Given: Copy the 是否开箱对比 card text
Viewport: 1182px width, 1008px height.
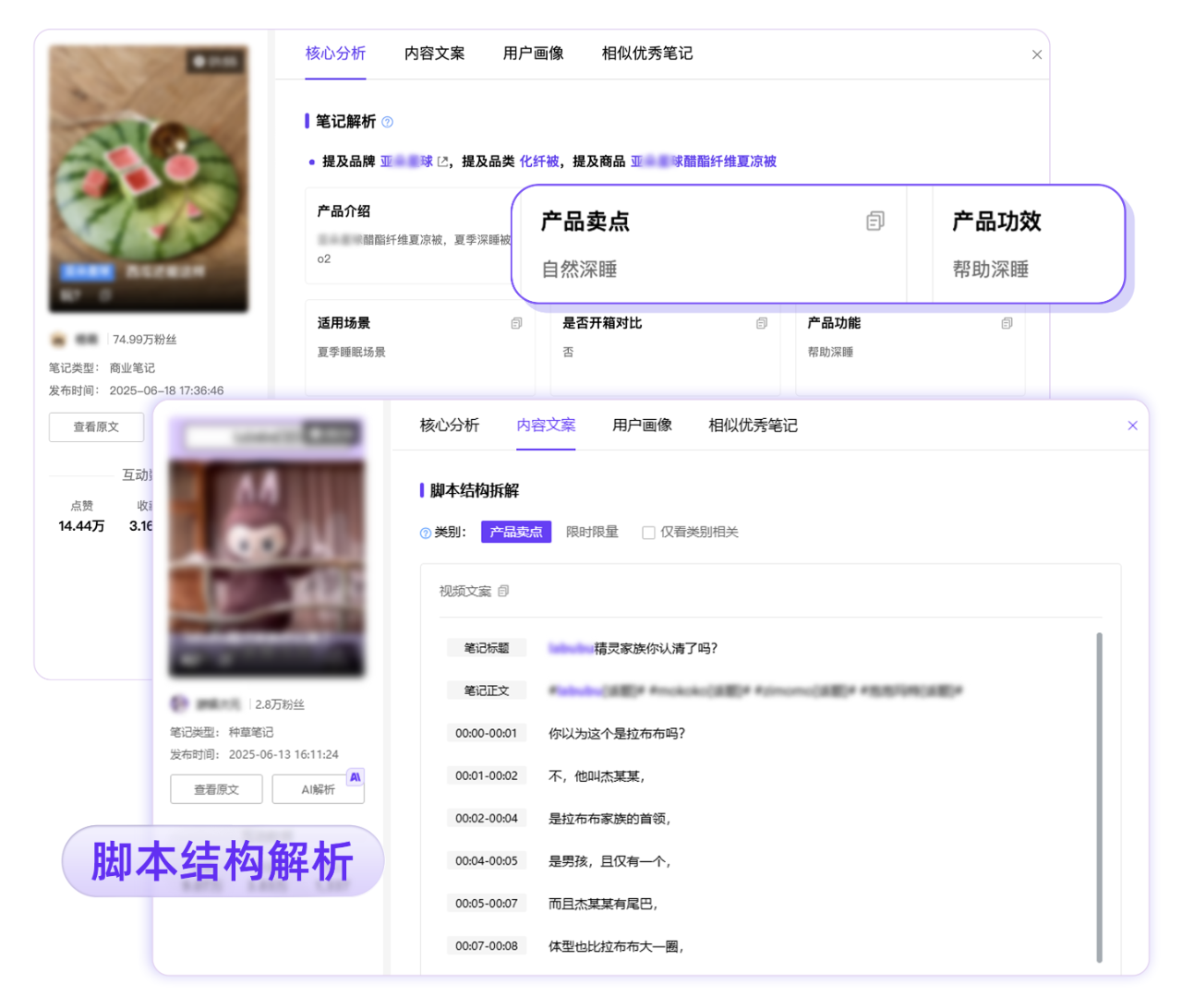Looking at the screenshot, I should tap(761, 323).
